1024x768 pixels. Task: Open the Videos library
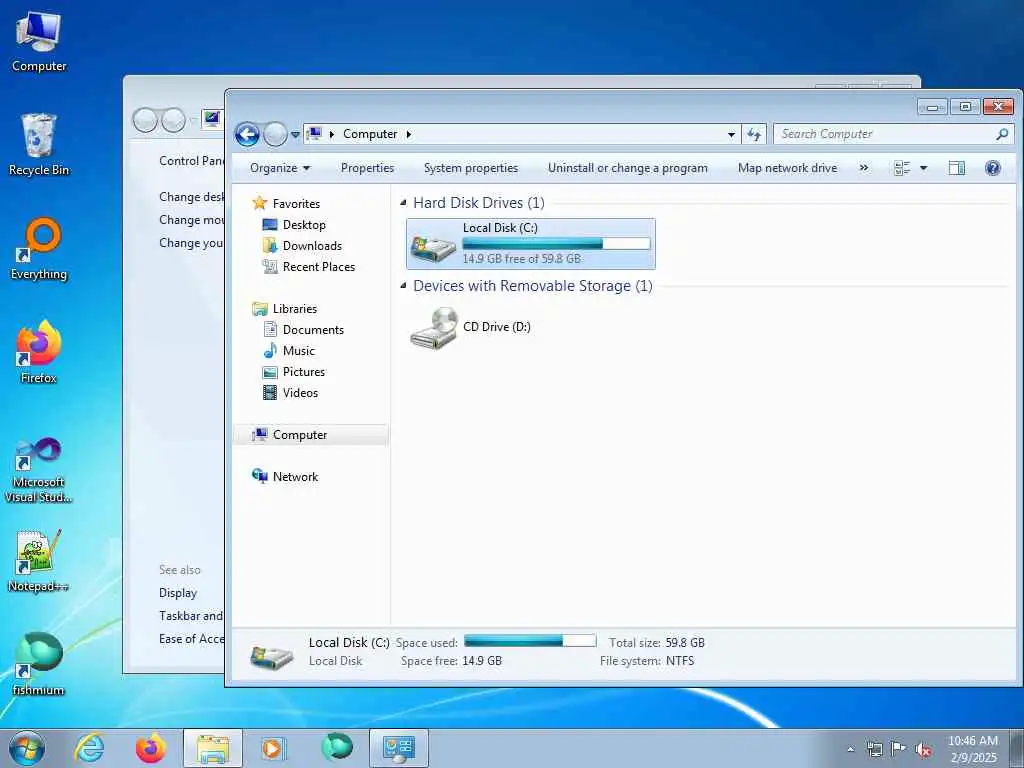(290, 392)
